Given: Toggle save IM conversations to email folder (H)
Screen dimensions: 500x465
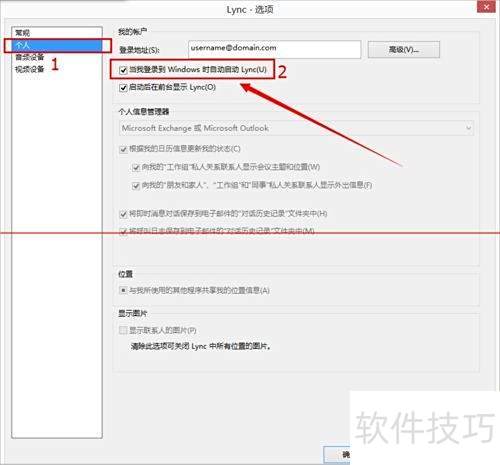Looking at the screenshot, I should tap(123, 214).
